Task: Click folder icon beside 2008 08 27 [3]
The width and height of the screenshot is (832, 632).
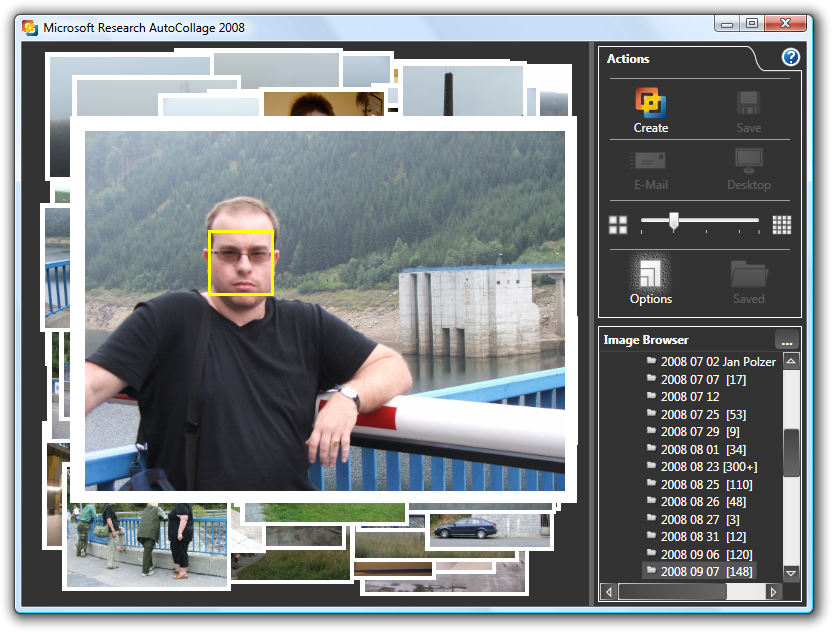Action: click(651, 518)
